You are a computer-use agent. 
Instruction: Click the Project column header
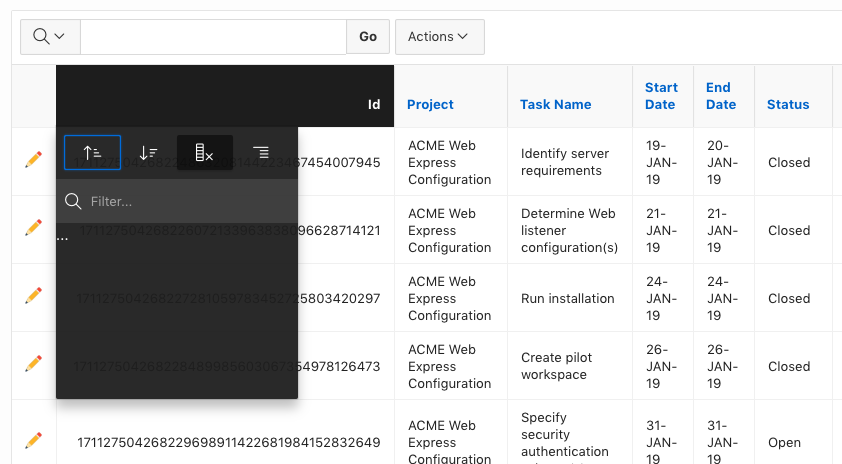click(x=430, y=104)
